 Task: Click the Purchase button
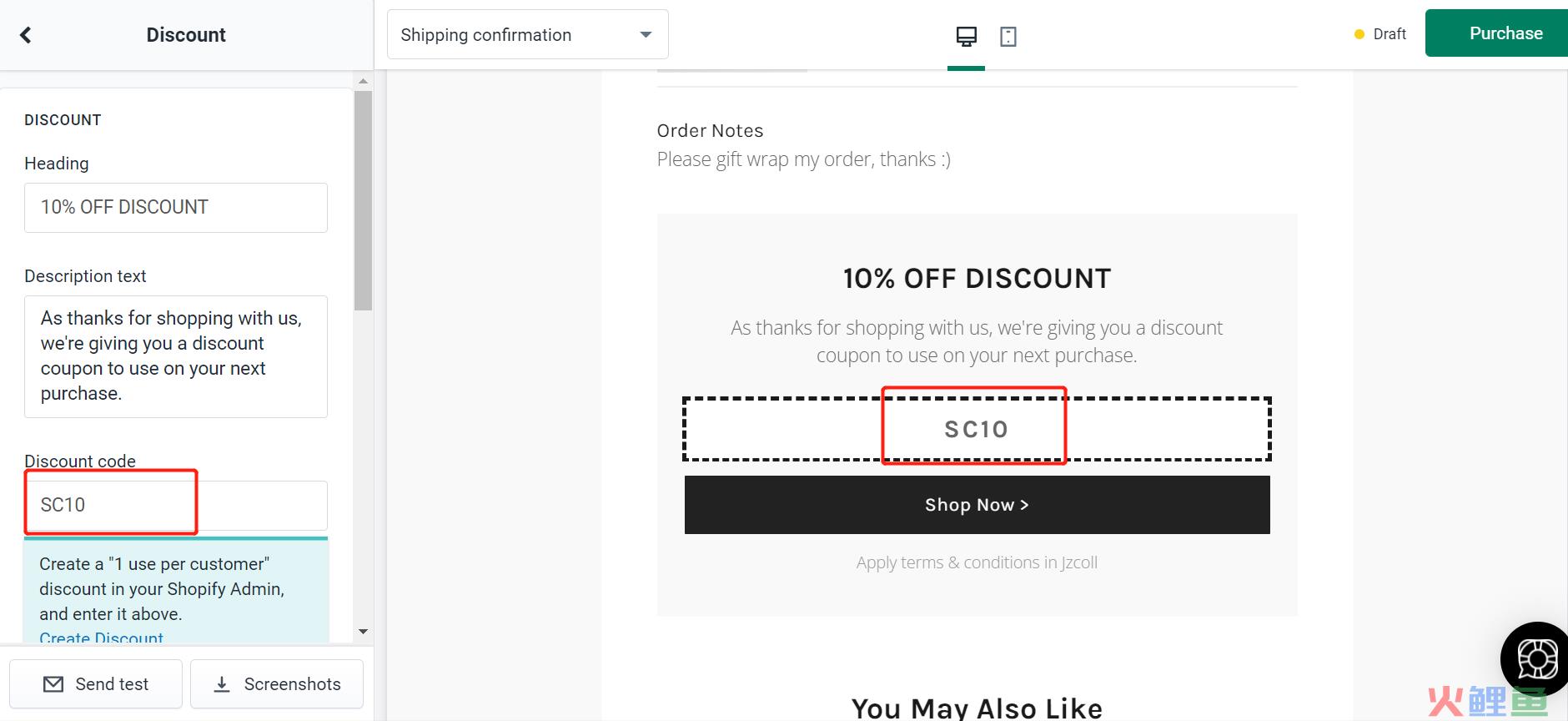(1496, 33)
